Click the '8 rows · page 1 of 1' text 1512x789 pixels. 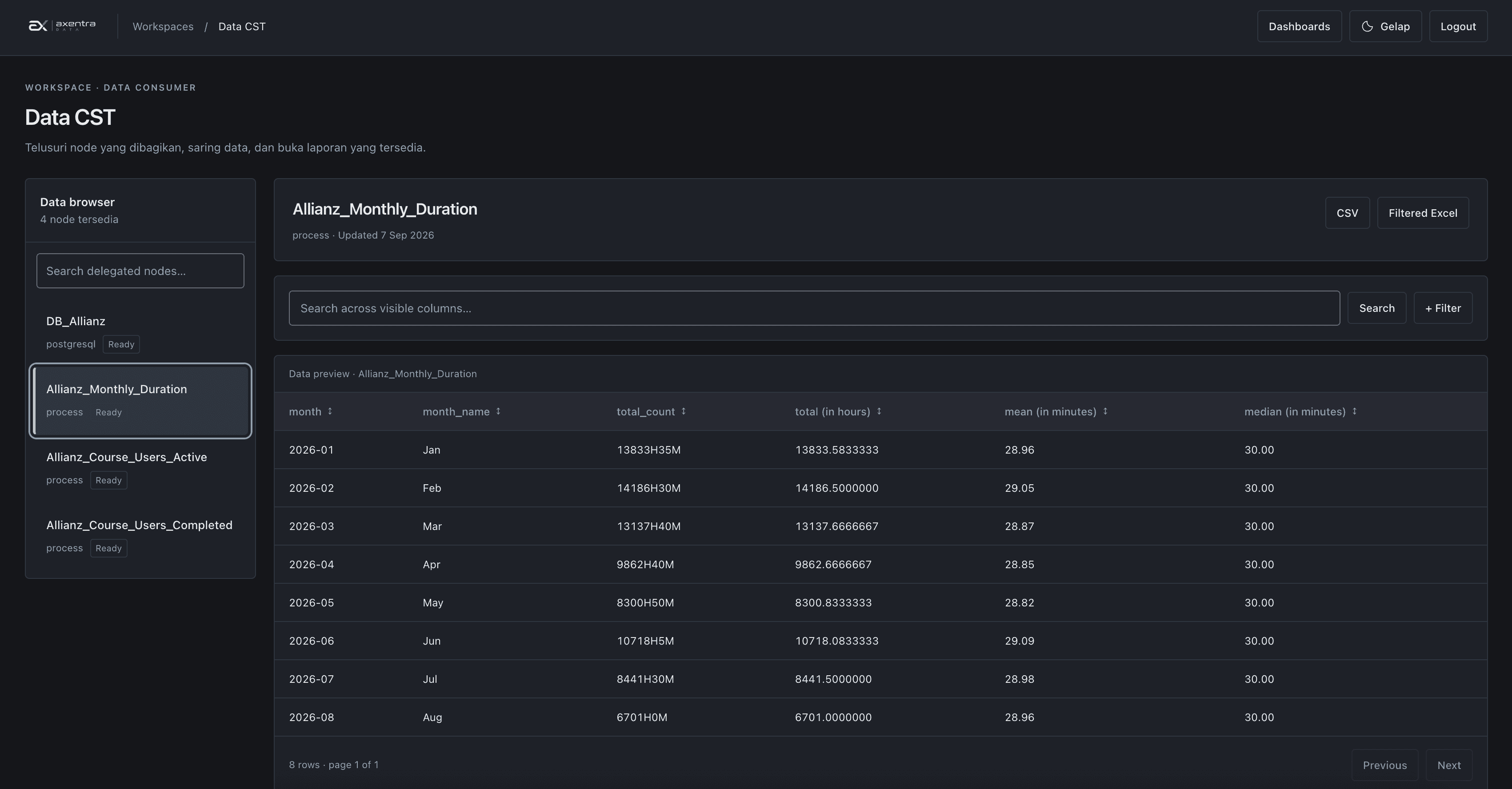click(x=333, y=765)
